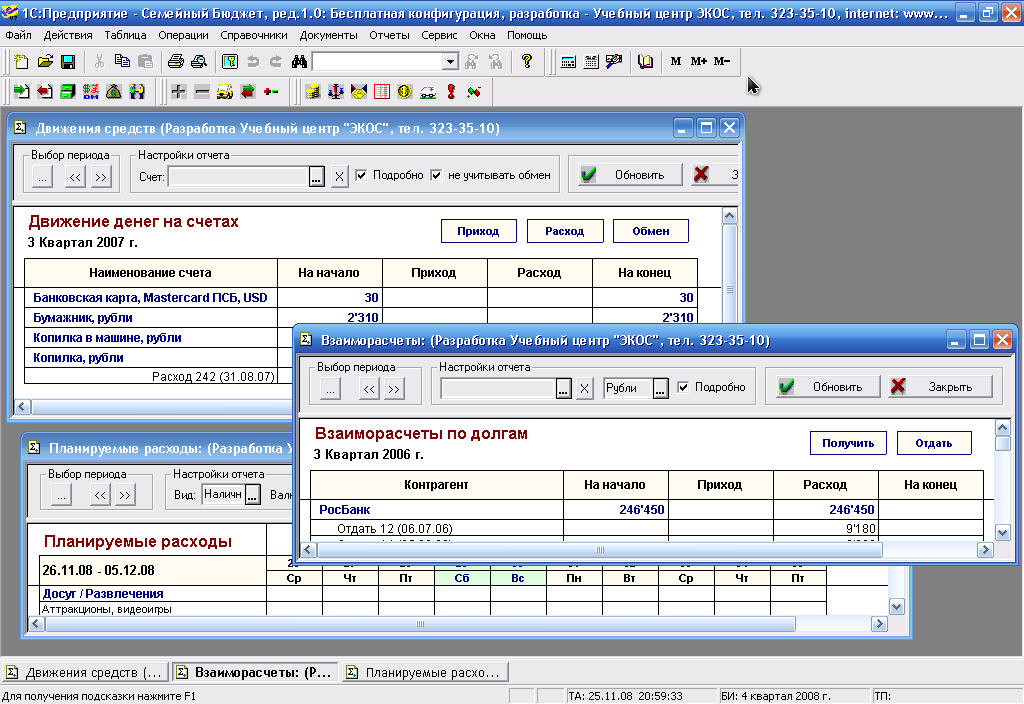Open currency Рубли selection ellipsis button
The height and width of the screenshot is (704, 1024).
pyautogui.click(x=660, y=389)
